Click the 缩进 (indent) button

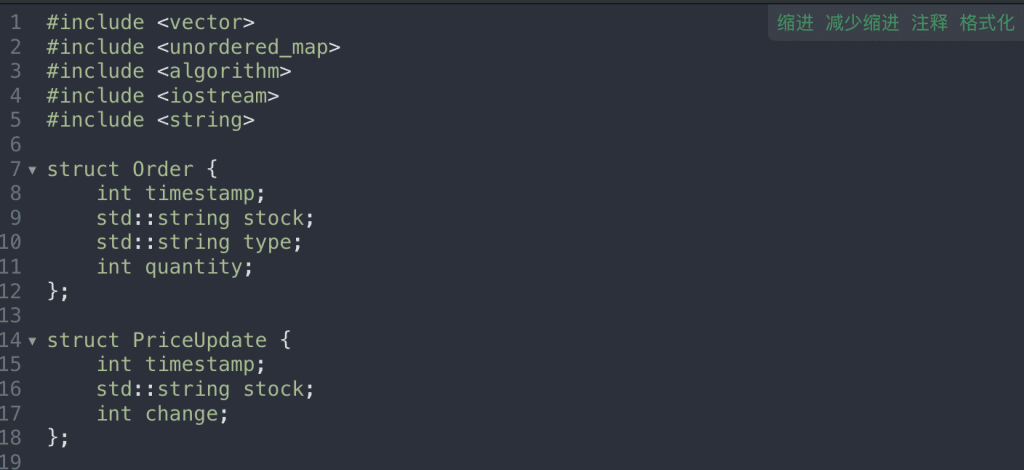tap(795, 23)
